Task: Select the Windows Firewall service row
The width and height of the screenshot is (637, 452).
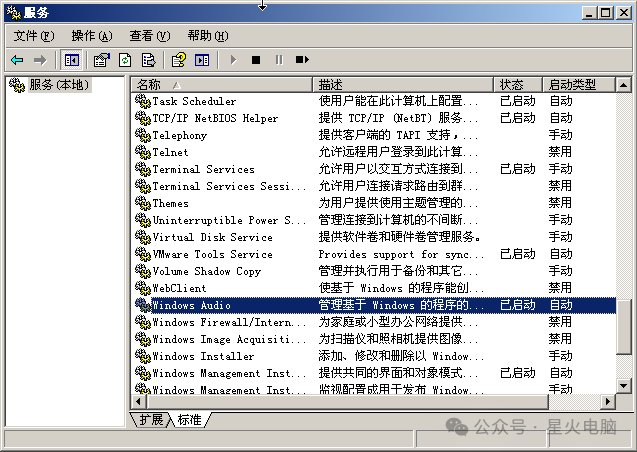Action: tap(229, 322)
